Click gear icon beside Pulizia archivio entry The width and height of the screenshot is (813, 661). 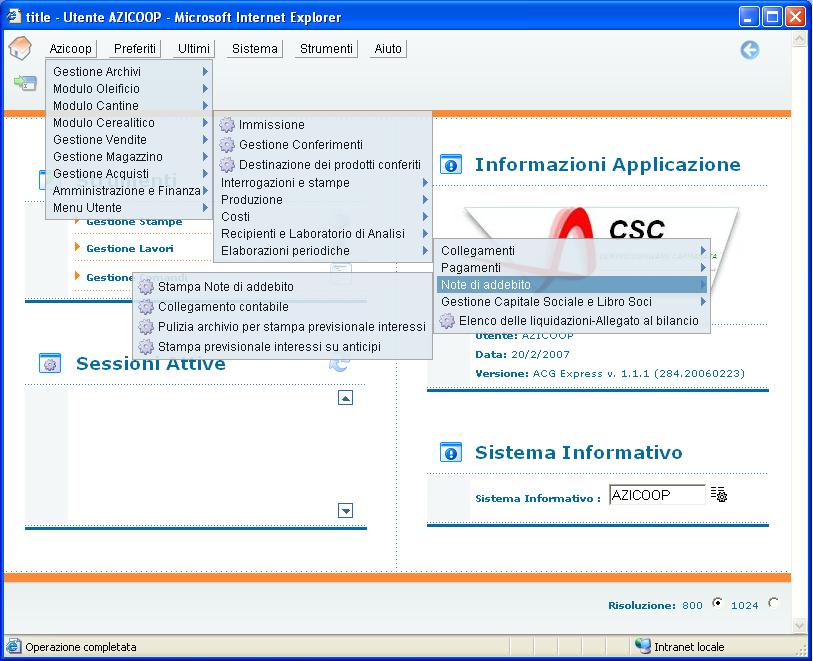pos(146,327)
